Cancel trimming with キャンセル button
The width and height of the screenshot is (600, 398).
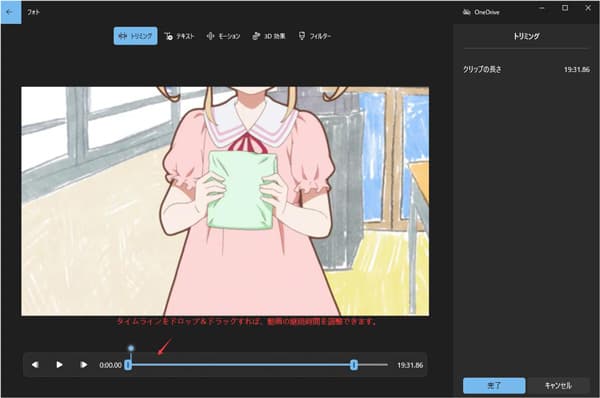tap(558, 385)
